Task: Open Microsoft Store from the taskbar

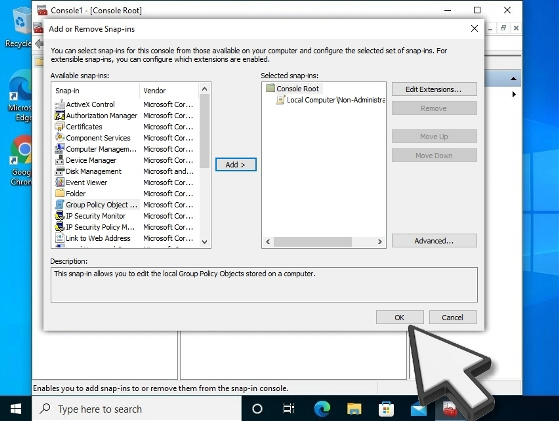Action: click(386, 409)
